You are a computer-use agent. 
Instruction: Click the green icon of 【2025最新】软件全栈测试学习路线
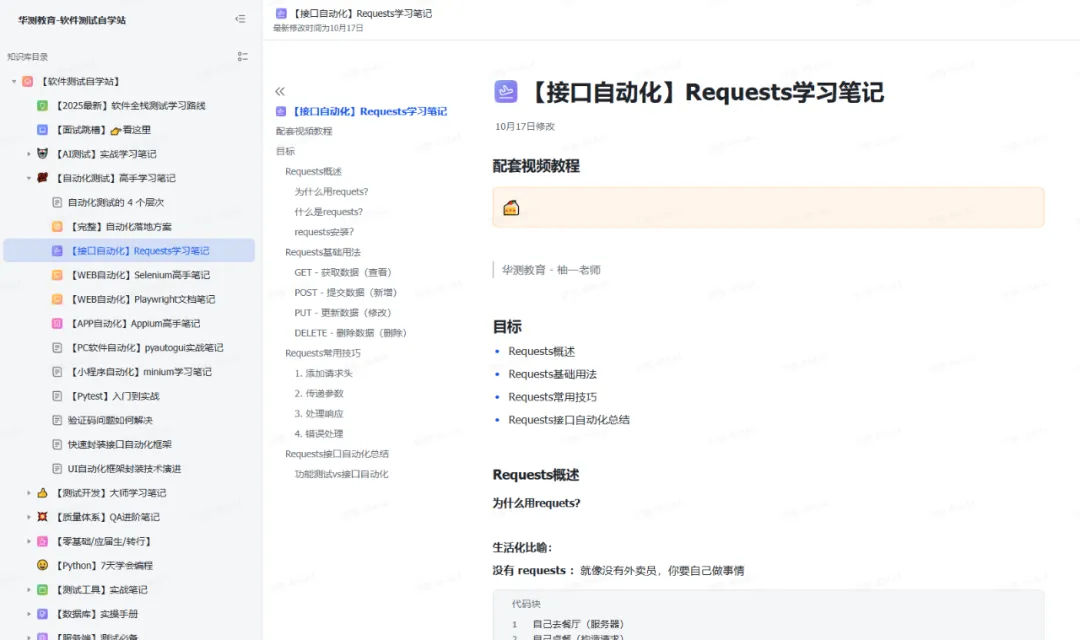click(41, 104)
